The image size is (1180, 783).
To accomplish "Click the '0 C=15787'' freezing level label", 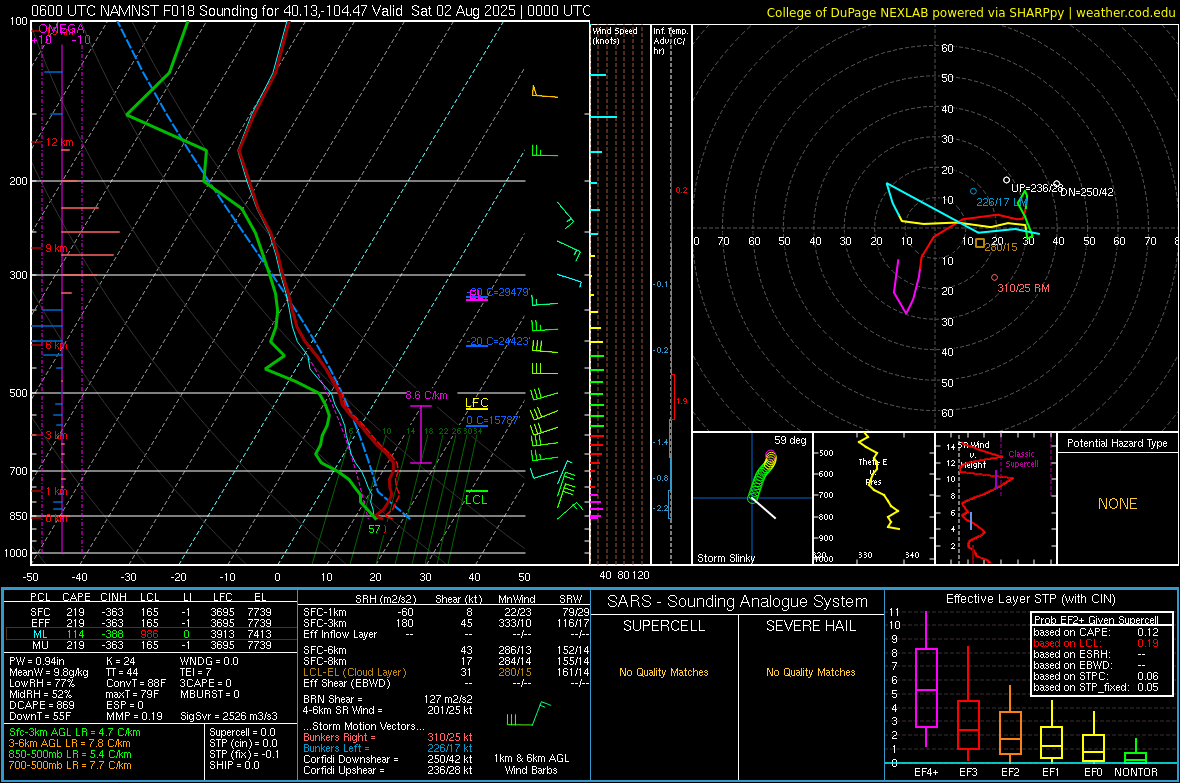I will (492, 420).
